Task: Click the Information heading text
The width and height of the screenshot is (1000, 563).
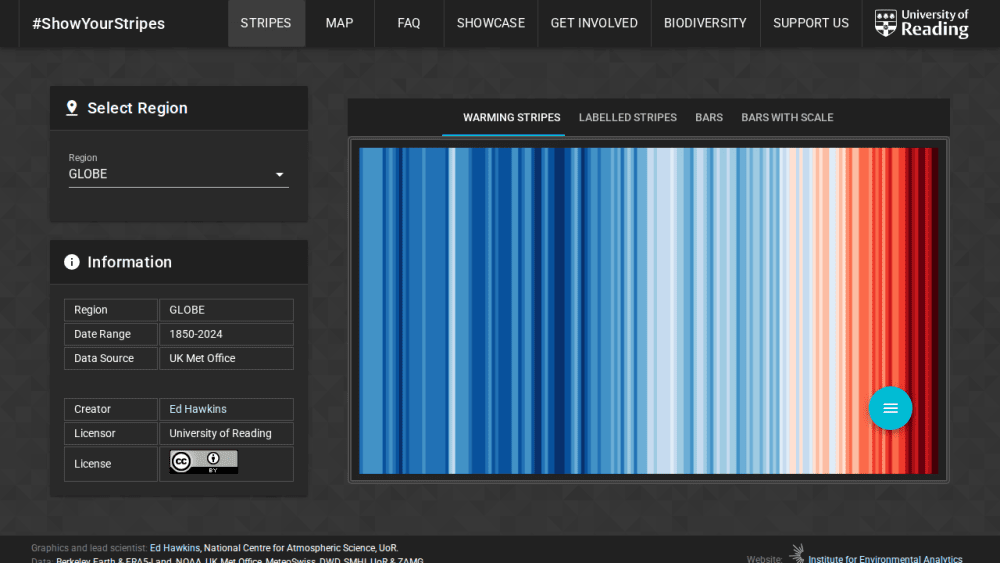Action: tap(129, 262)
